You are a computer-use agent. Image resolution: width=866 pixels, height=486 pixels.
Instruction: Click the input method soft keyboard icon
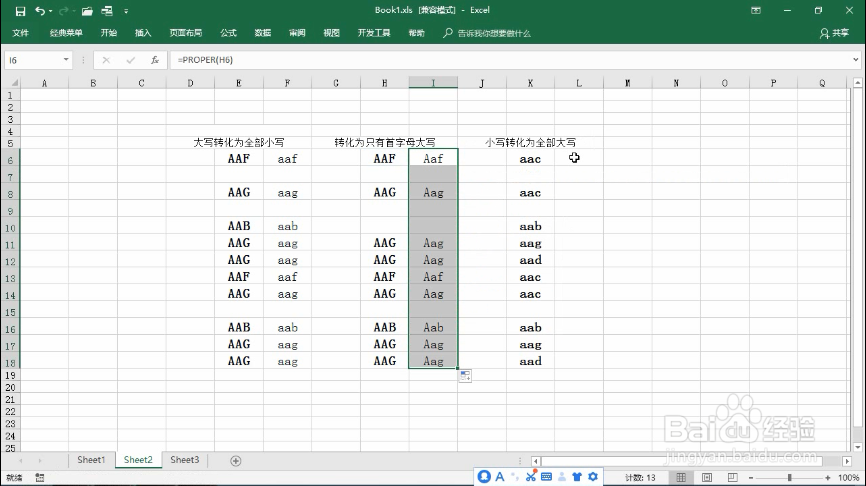point(546,477)
